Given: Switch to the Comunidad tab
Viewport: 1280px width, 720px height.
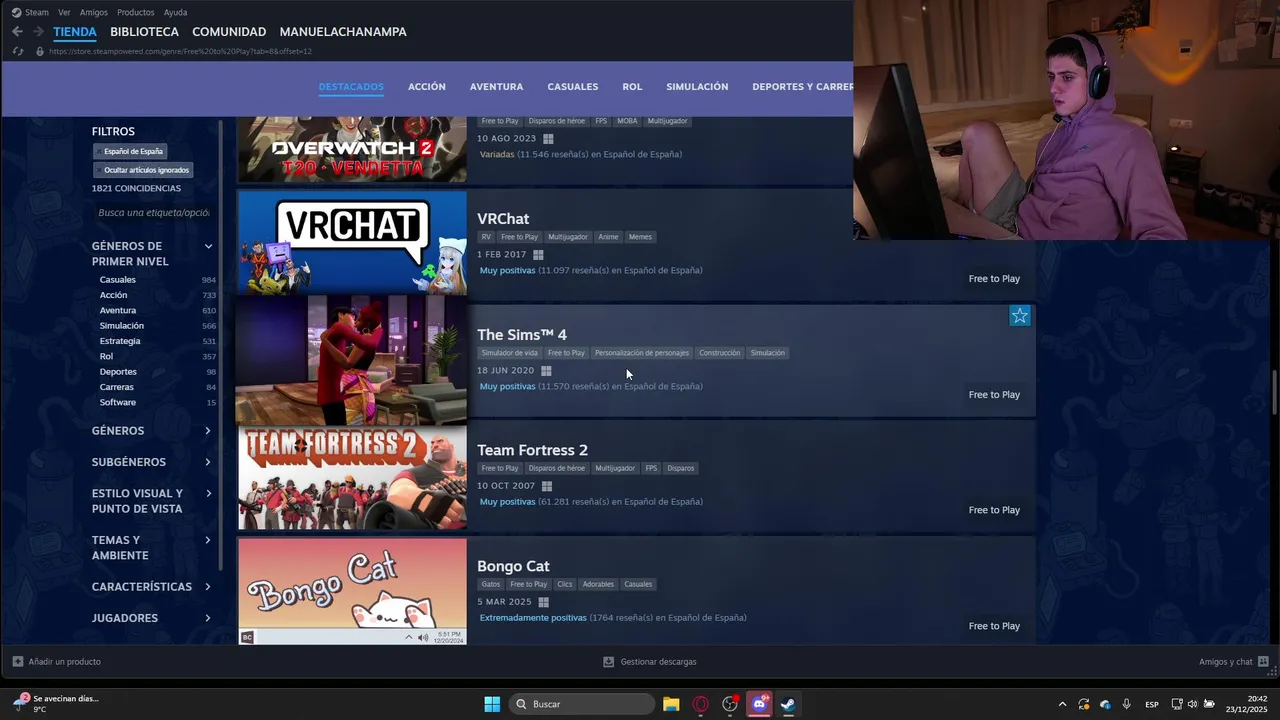Looking at the screenshot, I should (x=229, y=32).
